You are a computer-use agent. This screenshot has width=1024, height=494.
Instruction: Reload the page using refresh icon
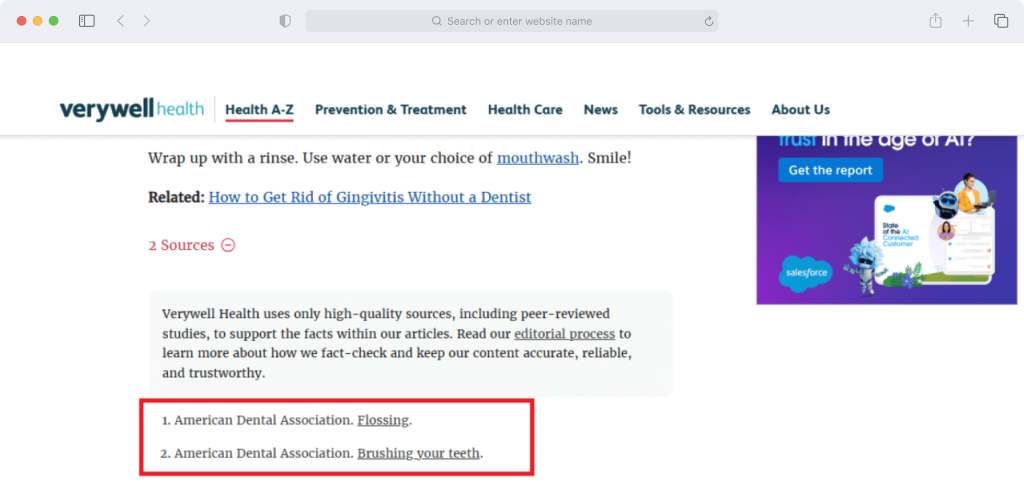(x=709, y=22)
